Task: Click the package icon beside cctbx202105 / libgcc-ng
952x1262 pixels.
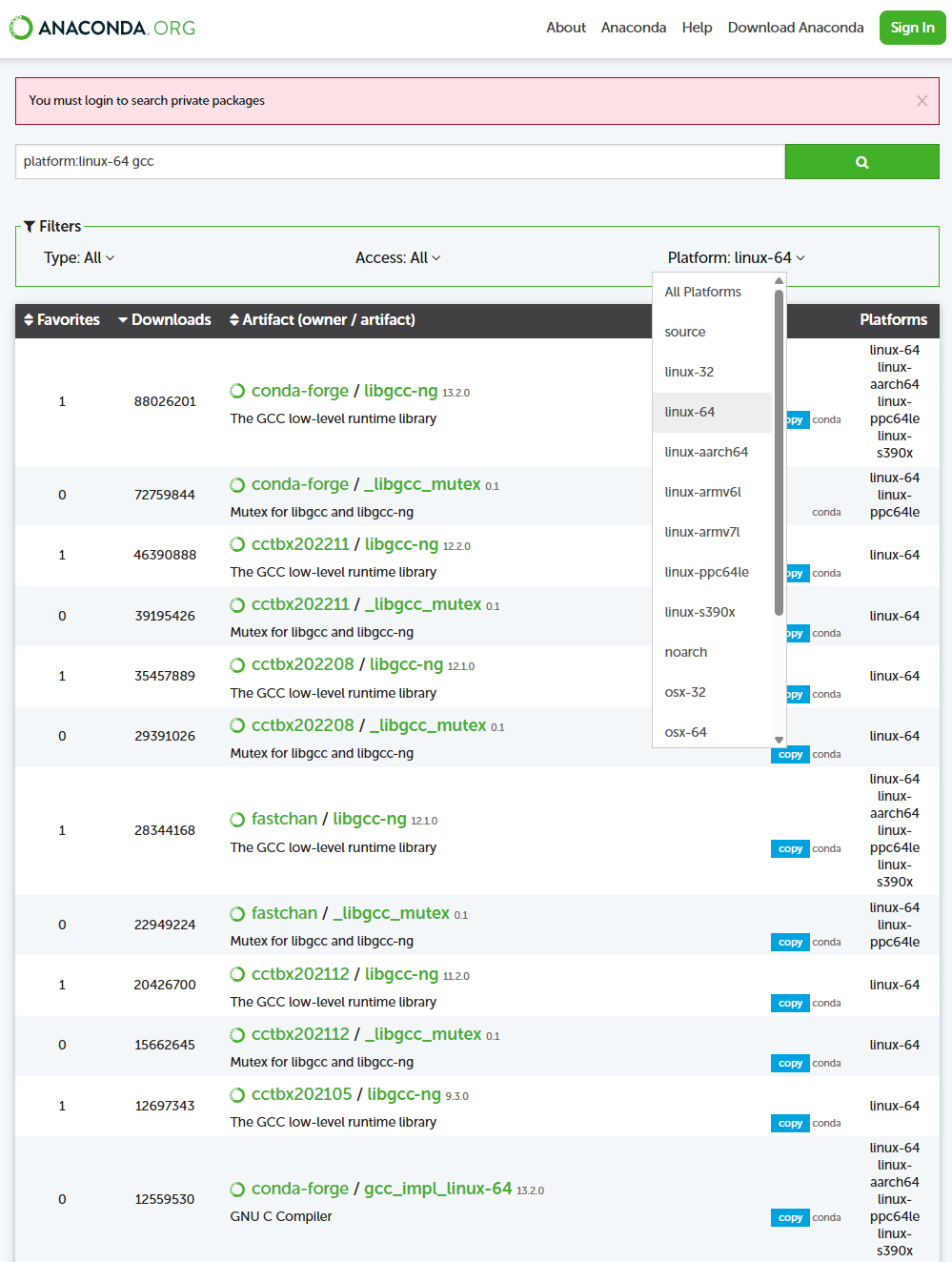Action: pos(237,1094)
